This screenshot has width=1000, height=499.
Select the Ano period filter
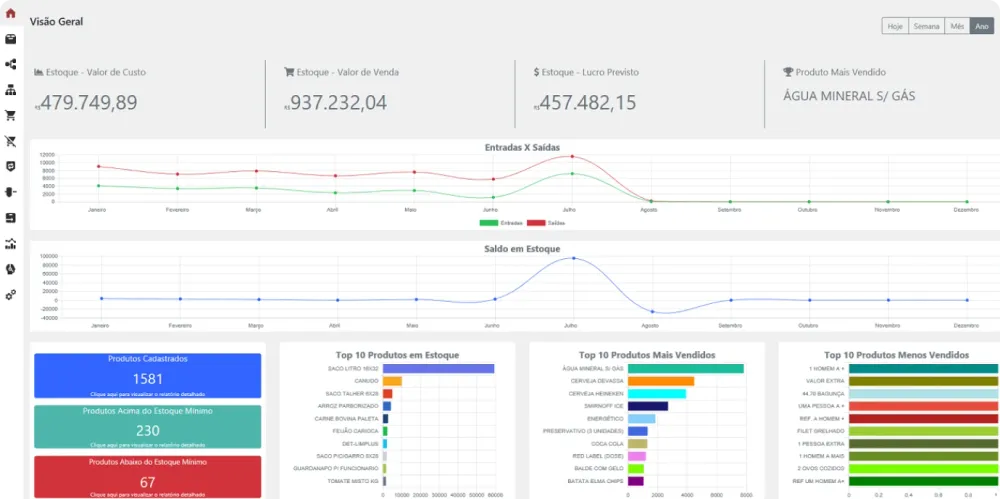click(x=982, y=26)
